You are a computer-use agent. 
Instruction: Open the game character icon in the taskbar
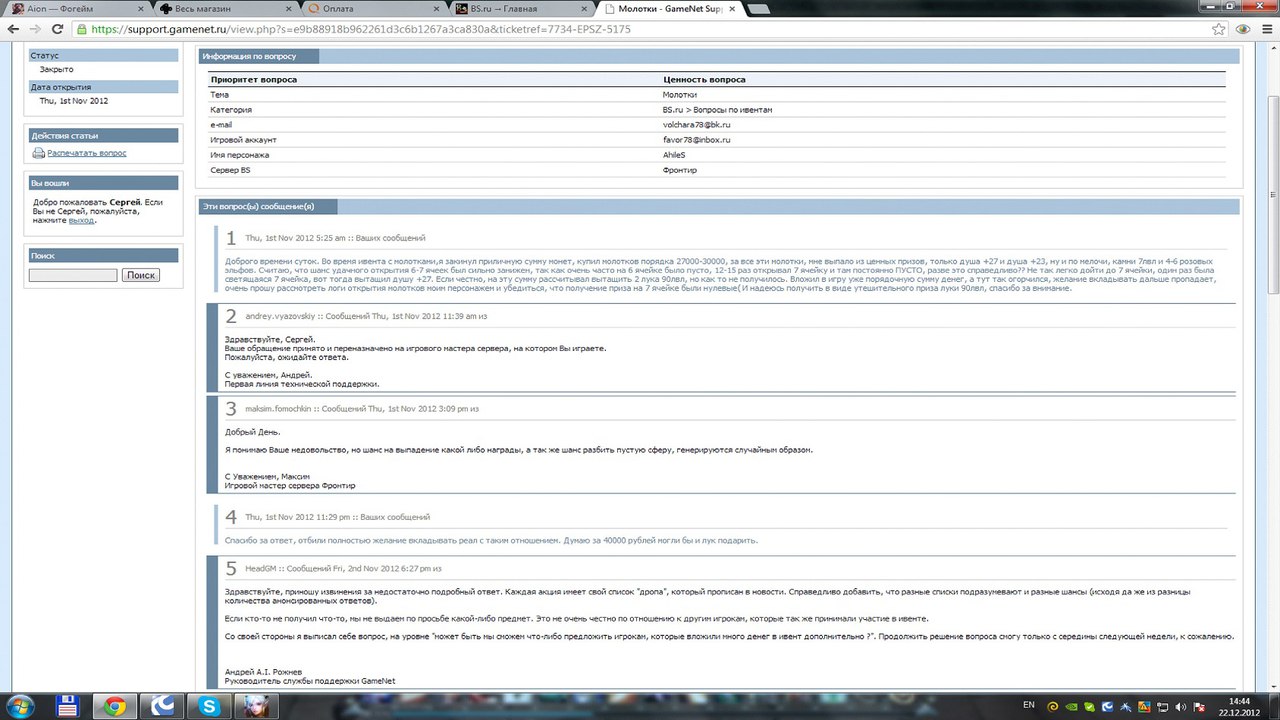[259, 705]
